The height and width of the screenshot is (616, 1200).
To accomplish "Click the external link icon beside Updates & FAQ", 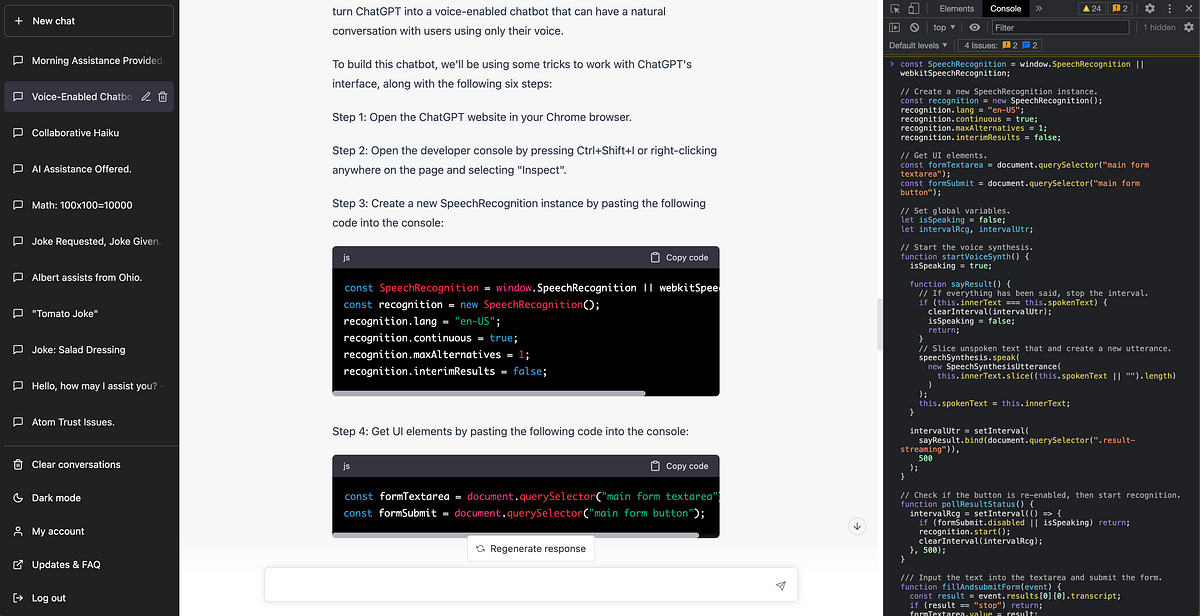I will coord(18,565).
